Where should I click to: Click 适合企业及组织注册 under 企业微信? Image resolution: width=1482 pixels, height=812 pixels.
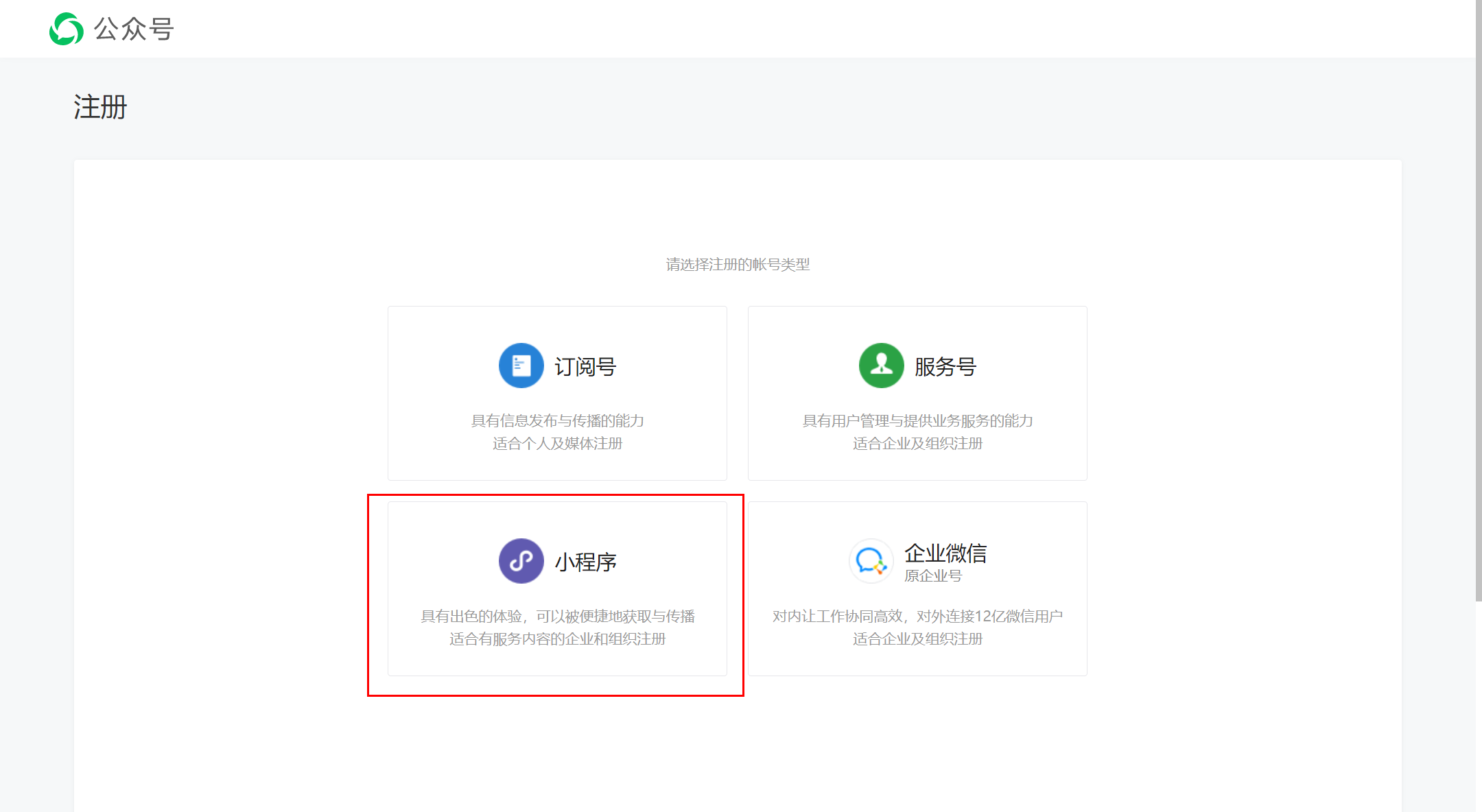click(917, 639)
